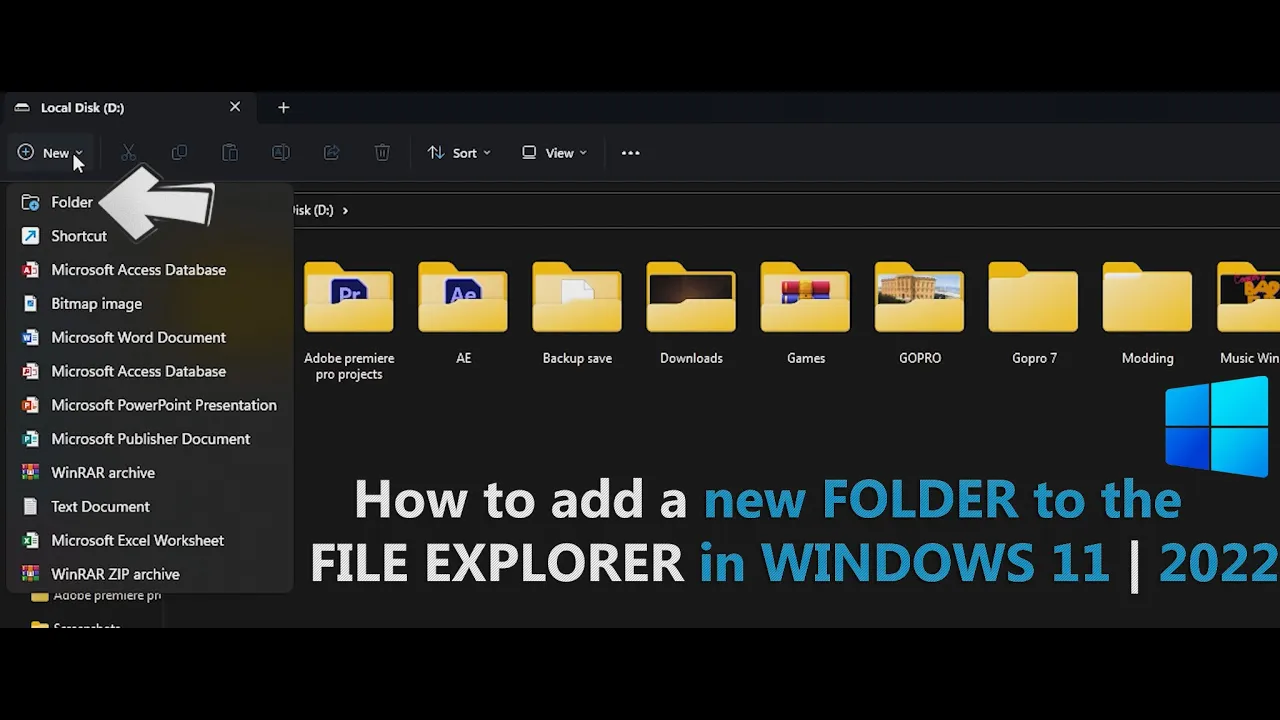The width and height of the screenshot is (1280, 720).
Task: Choose Microsoft PowerPoint Presentation entry
Action: point(150,405)
